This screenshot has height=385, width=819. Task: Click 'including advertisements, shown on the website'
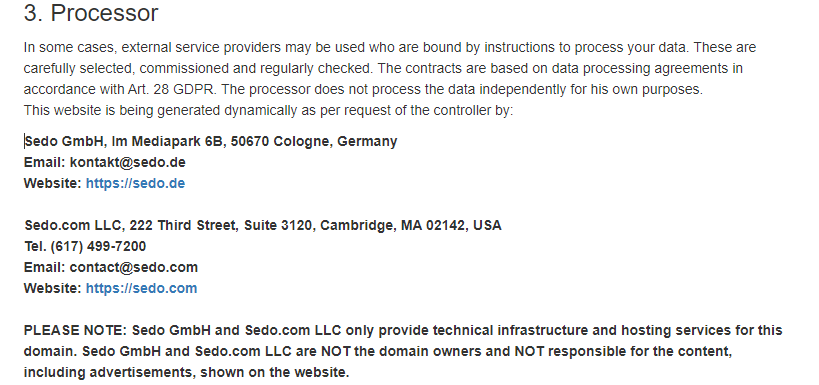click(x=186, y=372)
